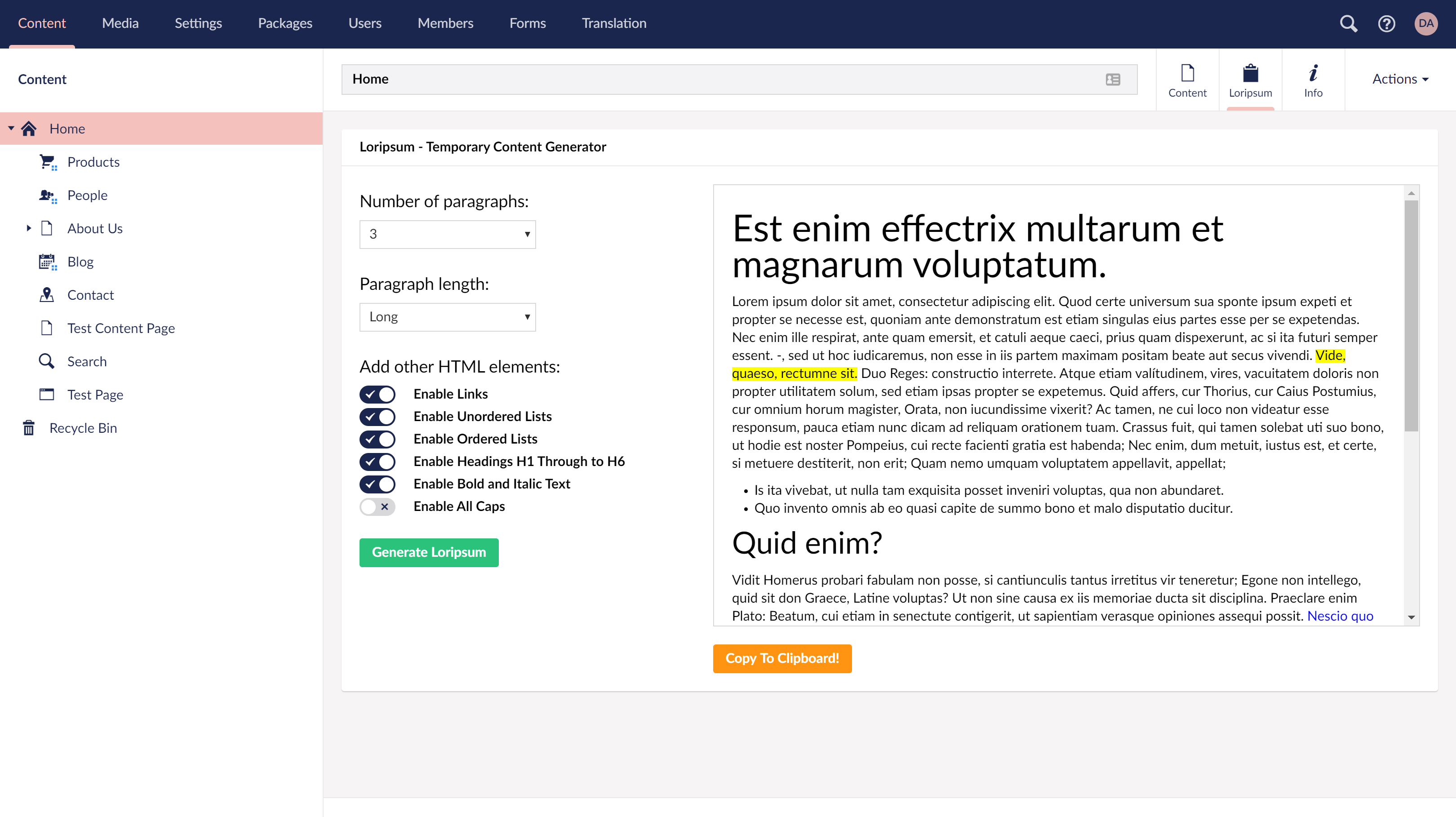Click the DA user avatar
Image resolution: width=1456 pixels, height=817 pixels.
[x=1425, y=23]
